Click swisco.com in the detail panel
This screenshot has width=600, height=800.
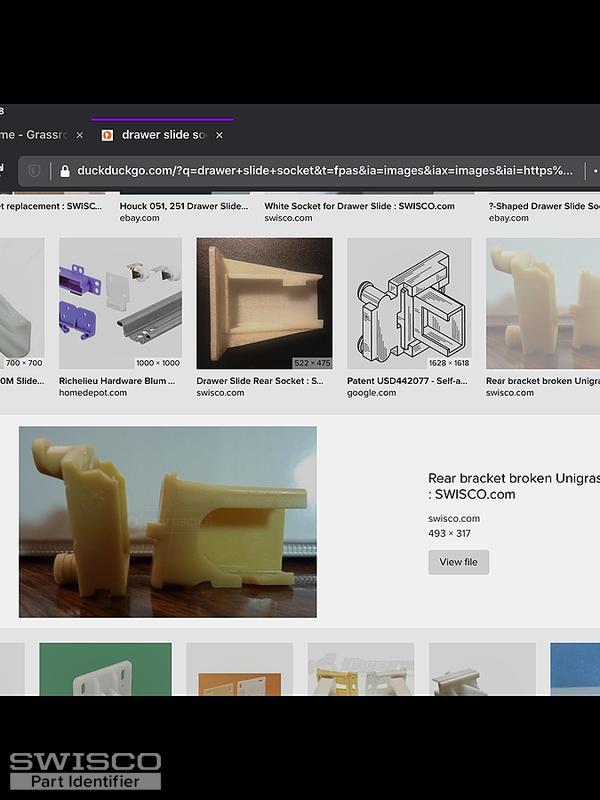click(x=454, y=518)
